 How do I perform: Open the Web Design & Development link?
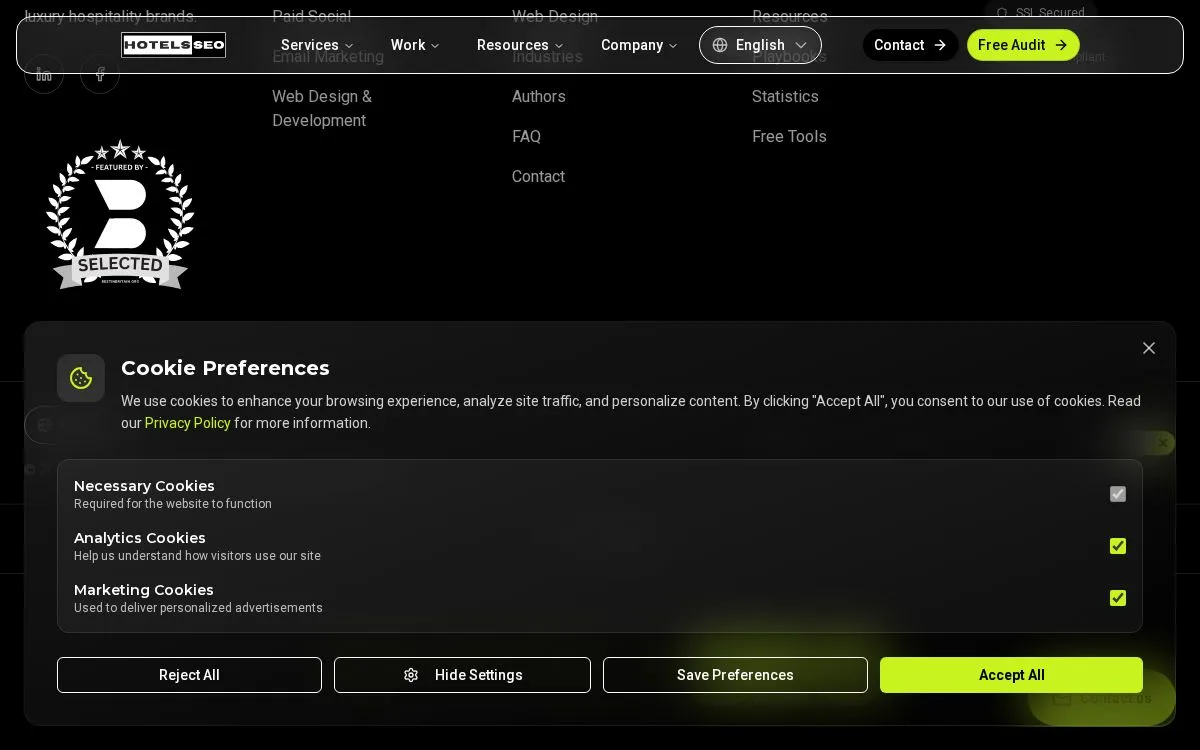[x=322, y=109]
